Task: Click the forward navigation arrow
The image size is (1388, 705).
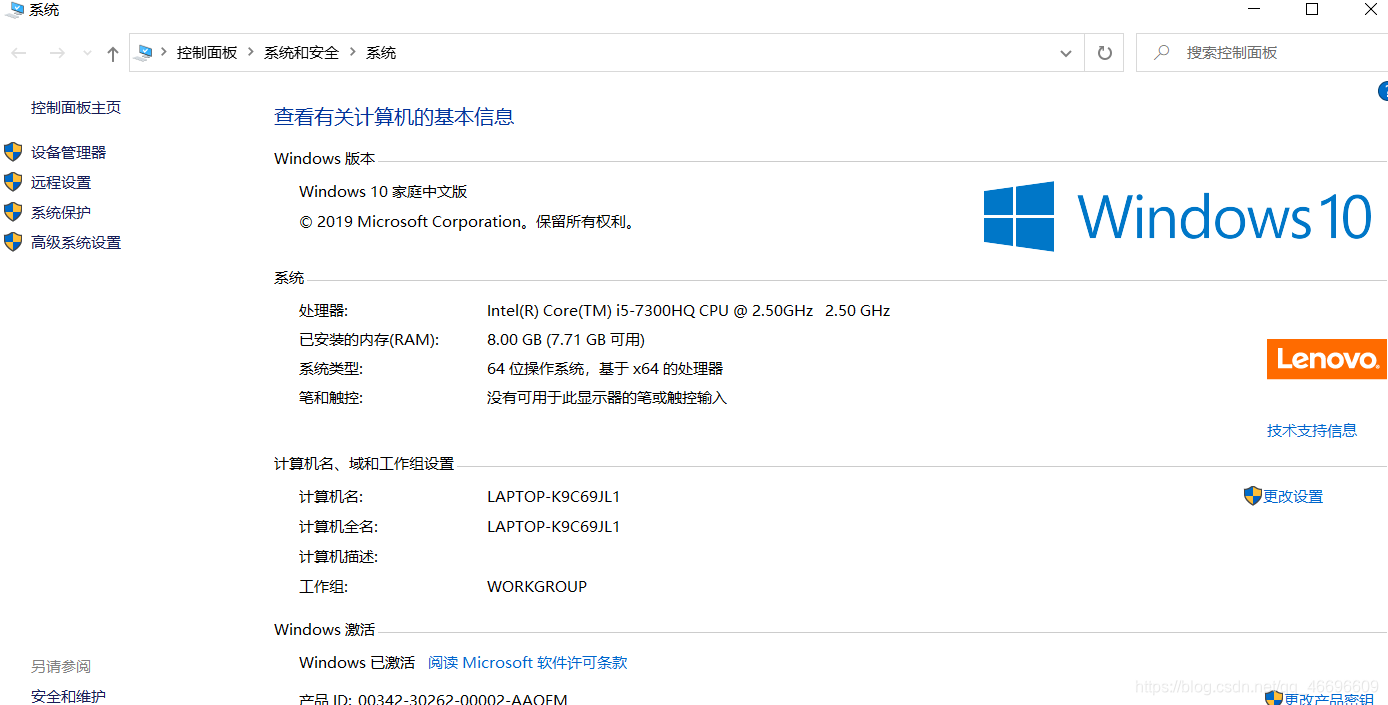Action: click(x=57, y=53)
